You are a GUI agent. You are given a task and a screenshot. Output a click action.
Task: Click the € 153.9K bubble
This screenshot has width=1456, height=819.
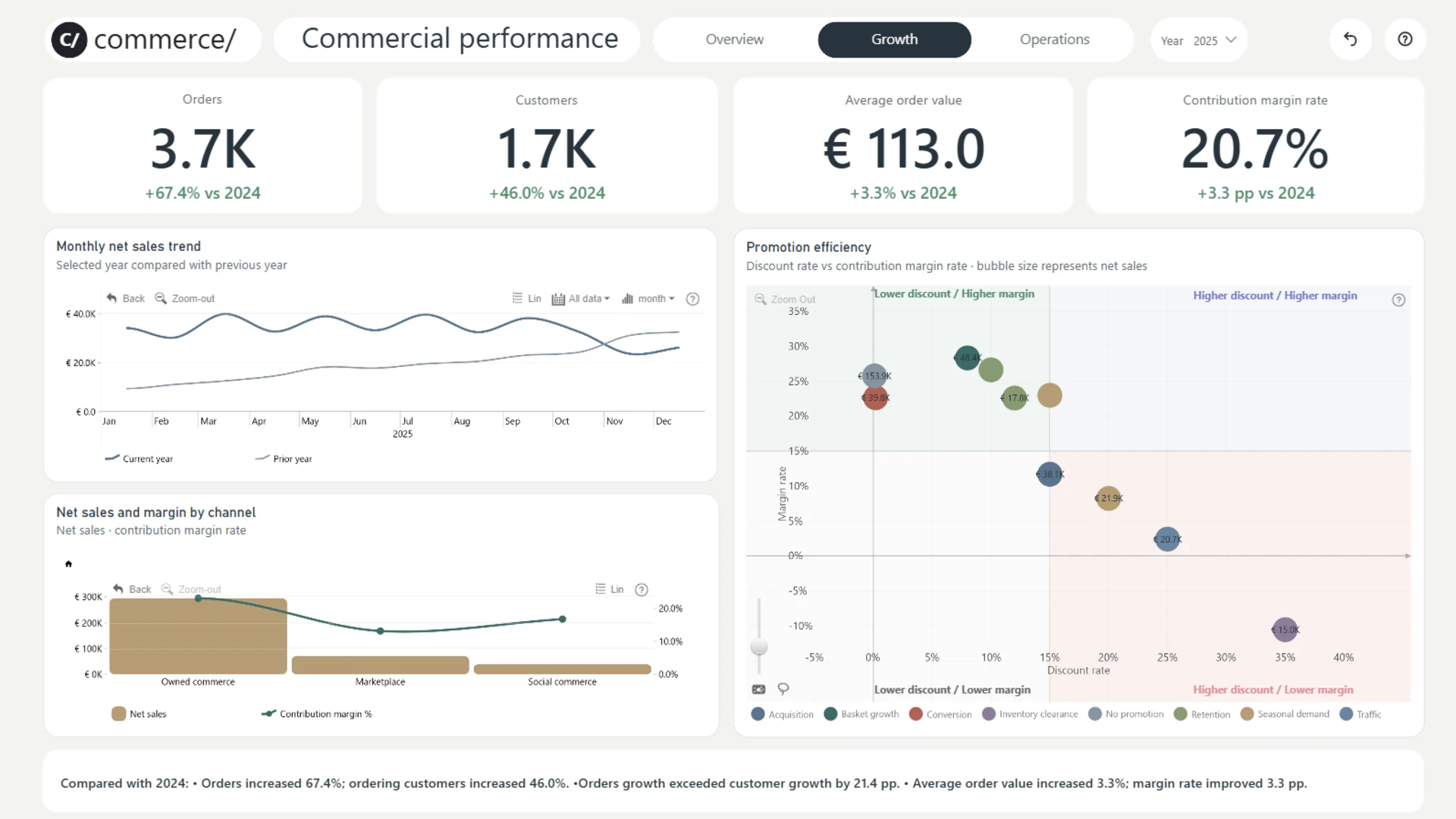click(x=874, y=376)
